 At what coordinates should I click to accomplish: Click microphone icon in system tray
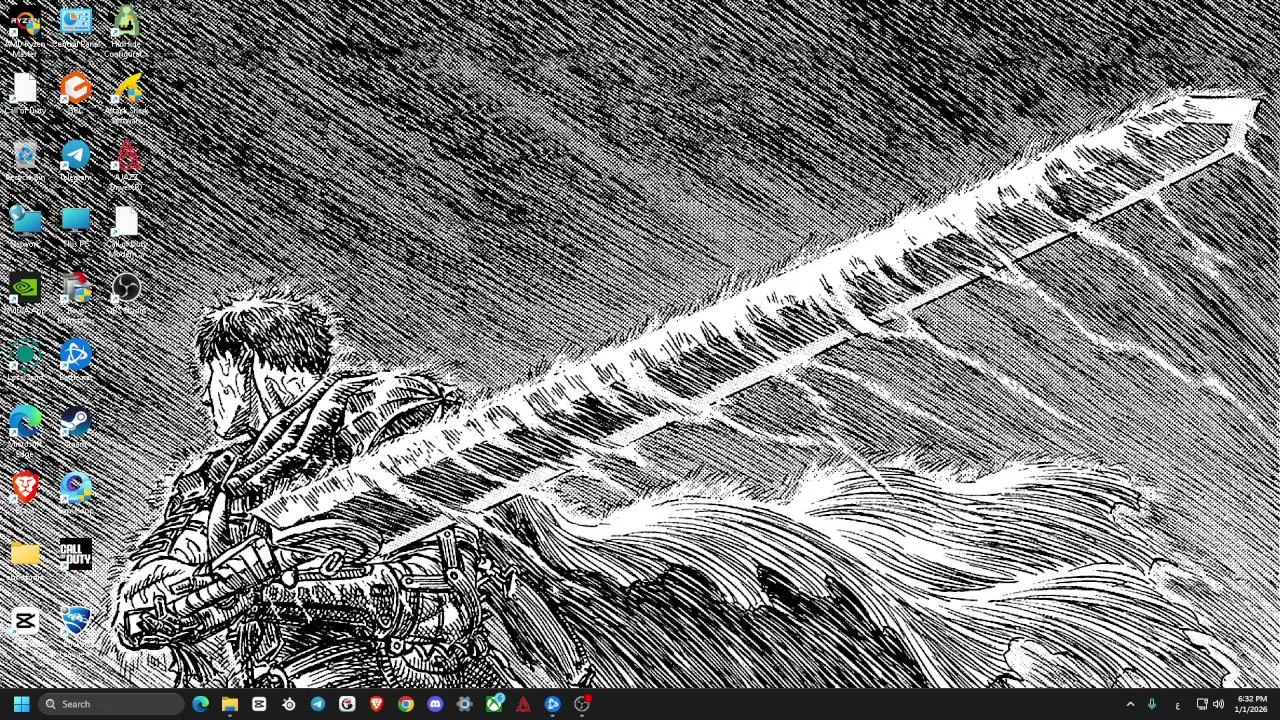(1152, 704)
